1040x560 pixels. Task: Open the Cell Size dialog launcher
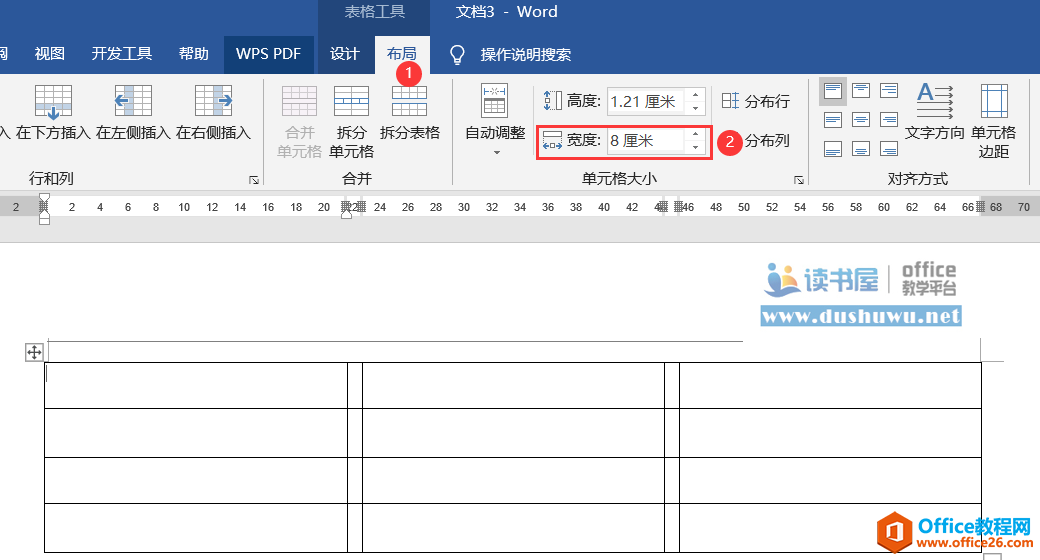point(799,180)
